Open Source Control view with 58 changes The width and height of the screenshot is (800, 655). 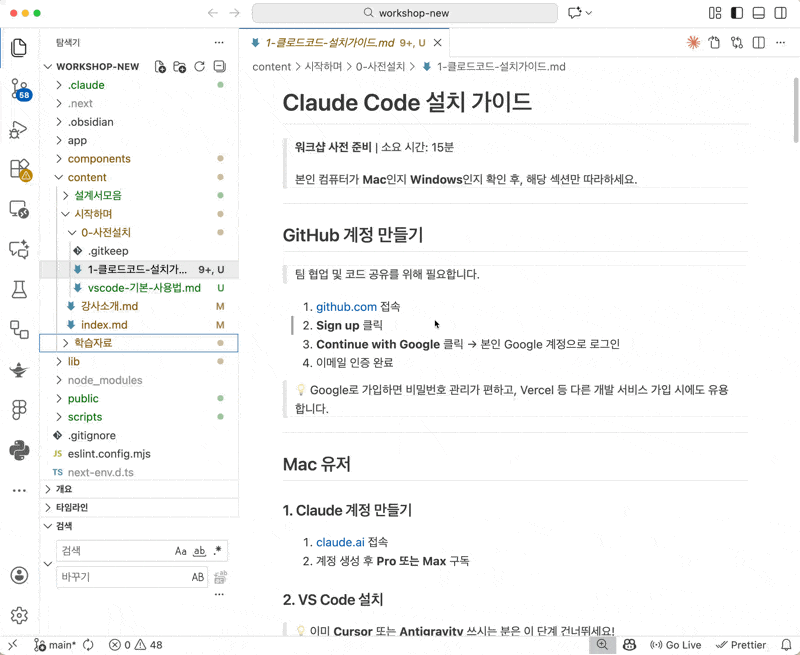click(19, 89)
